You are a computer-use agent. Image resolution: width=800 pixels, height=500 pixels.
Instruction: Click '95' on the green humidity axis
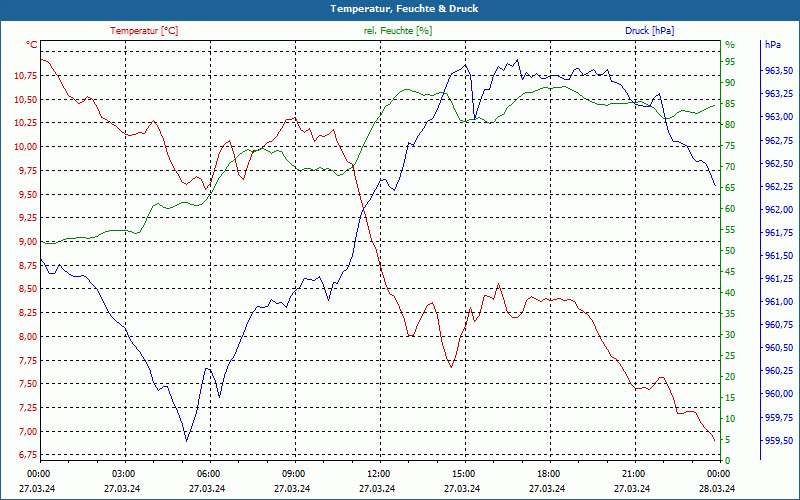(730, 62)
